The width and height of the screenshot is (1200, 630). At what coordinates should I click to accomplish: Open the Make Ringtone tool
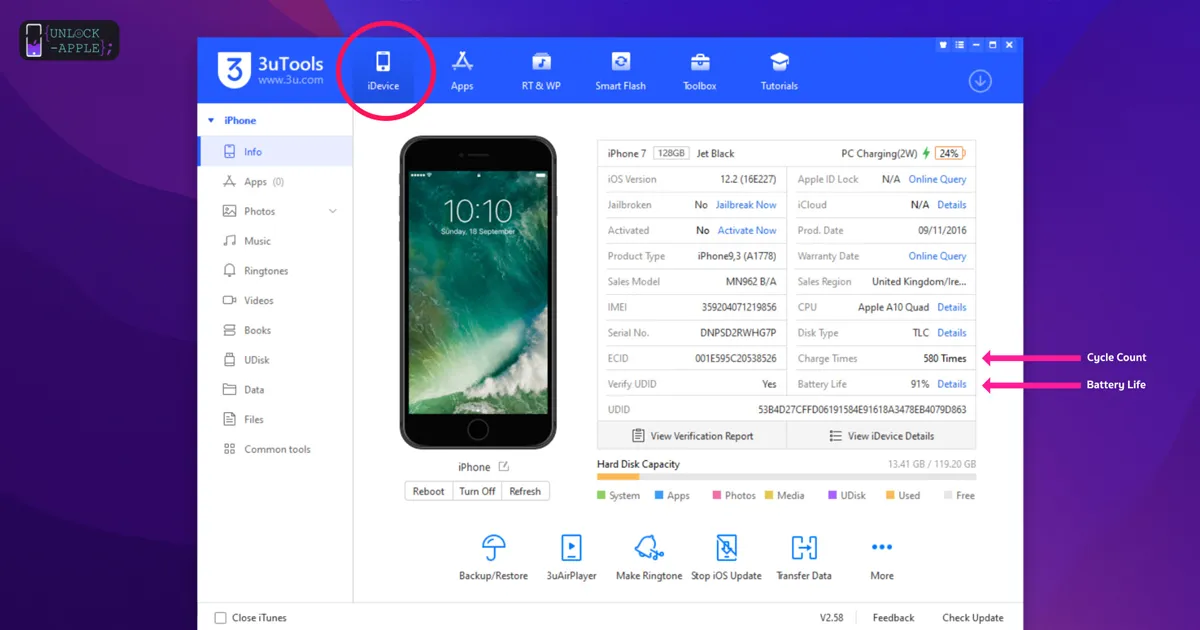point(649,557)
